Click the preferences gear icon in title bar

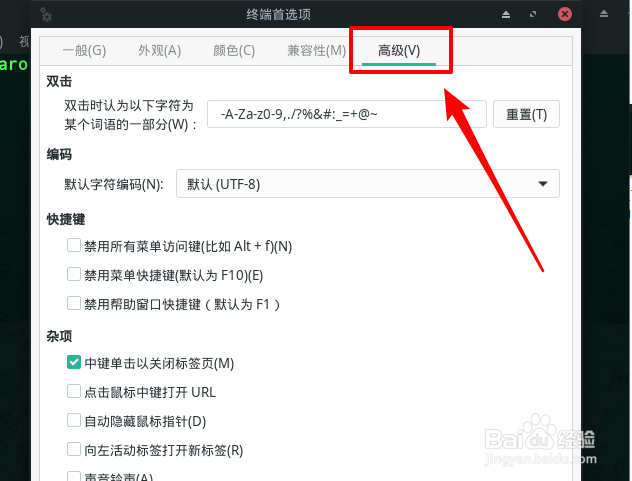(46, 15)
